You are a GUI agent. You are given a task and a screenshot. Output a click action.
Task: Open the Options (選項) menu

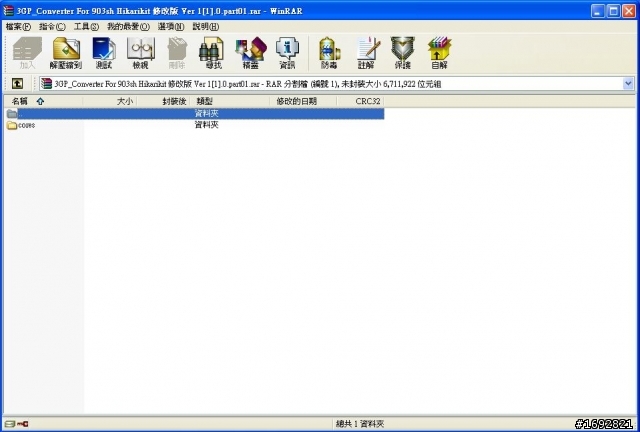point(171,27)
